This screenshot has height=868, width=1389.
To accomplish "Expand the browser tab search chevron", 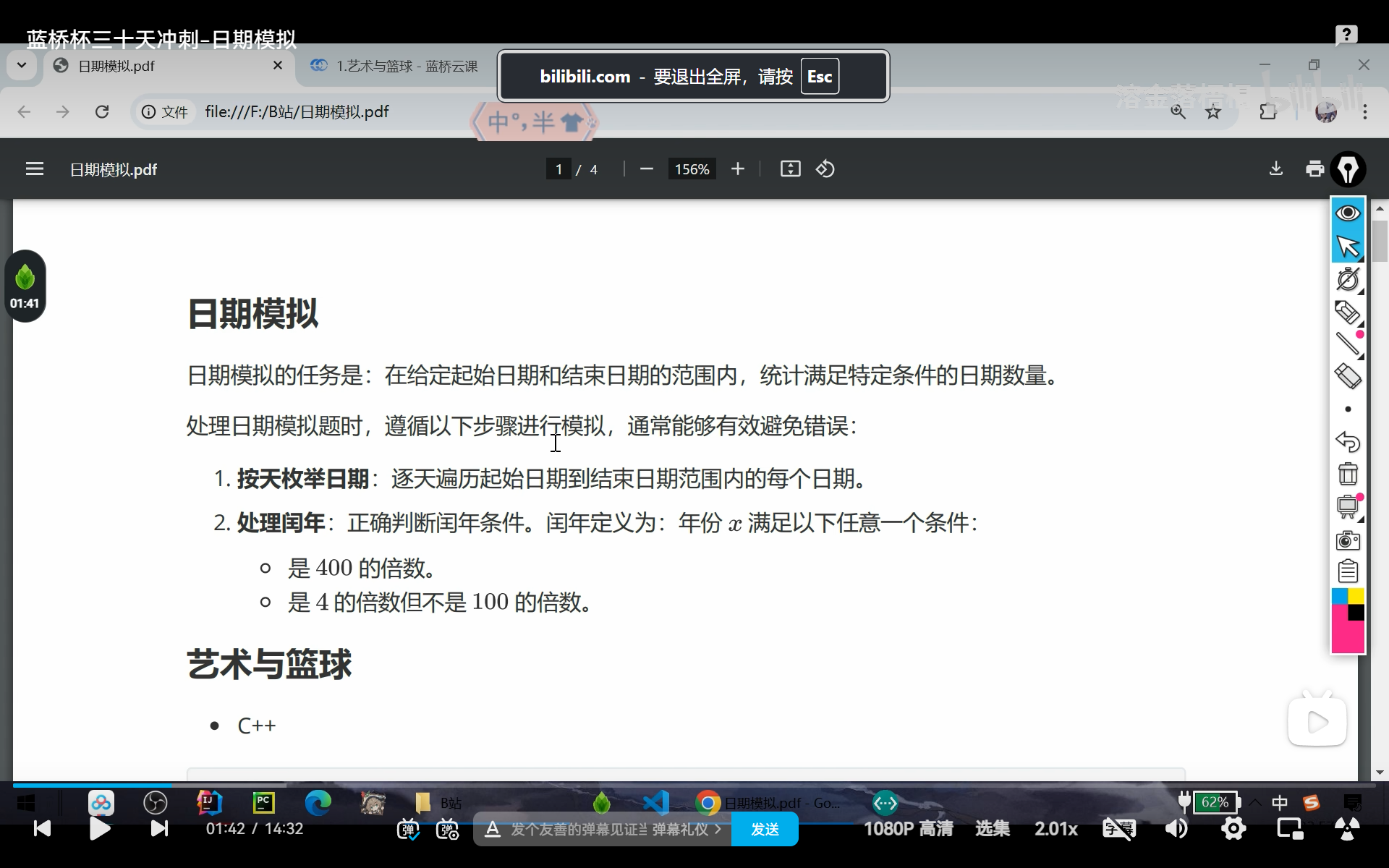I will point(22,66).
